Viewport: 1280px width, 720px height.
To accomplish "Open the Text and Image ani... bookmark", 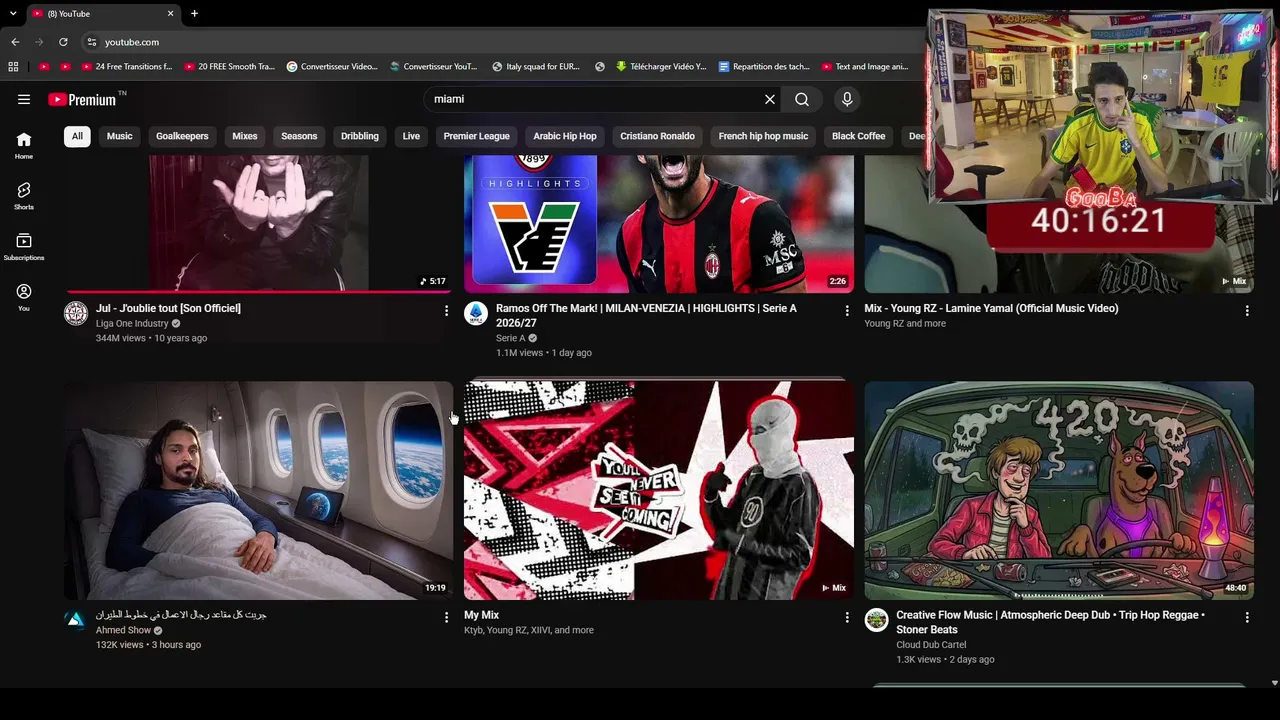I will (865, 67).
